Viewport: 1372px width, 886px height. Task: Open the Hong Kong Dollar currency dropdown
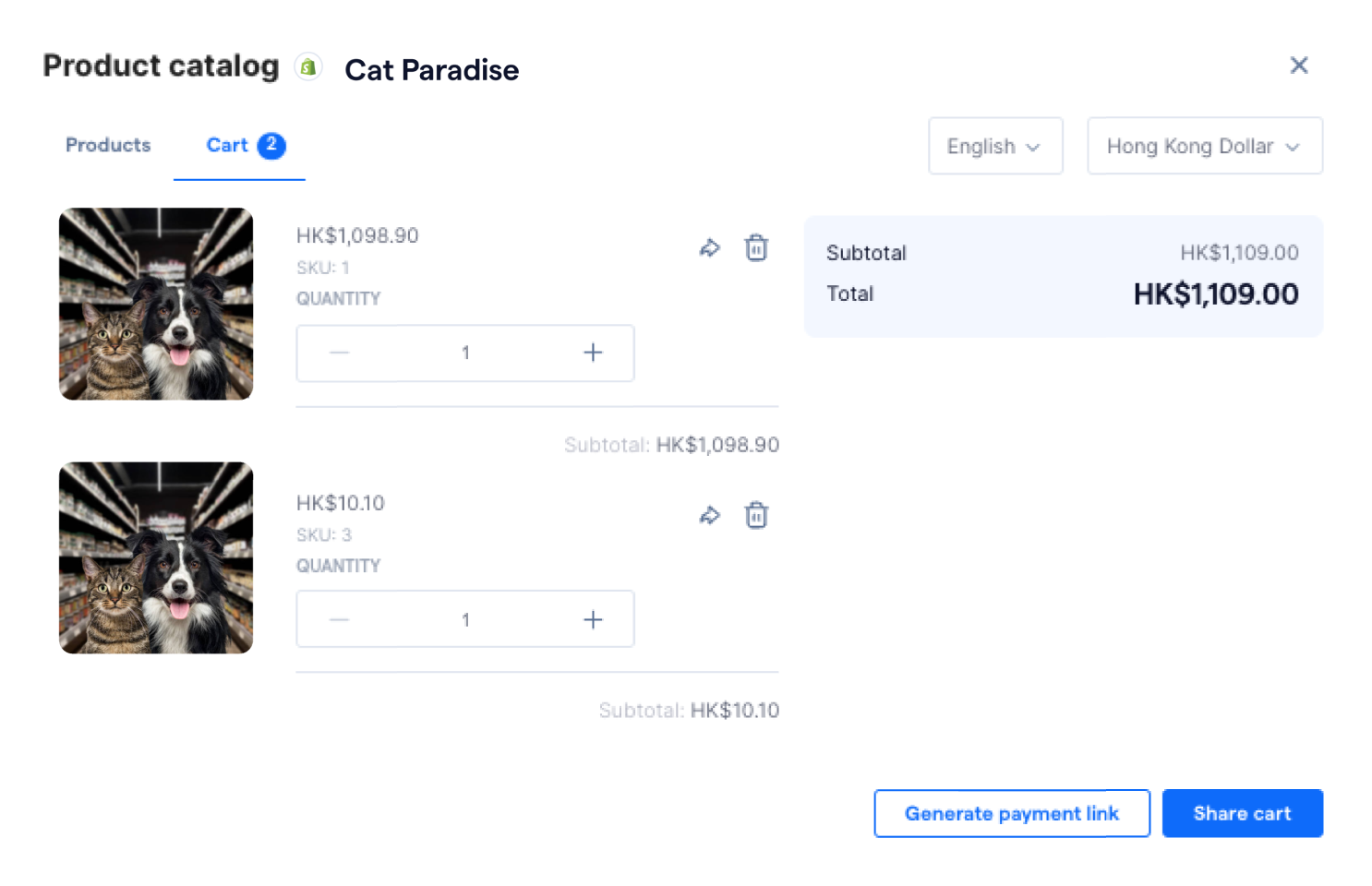tap(1205, 146)
